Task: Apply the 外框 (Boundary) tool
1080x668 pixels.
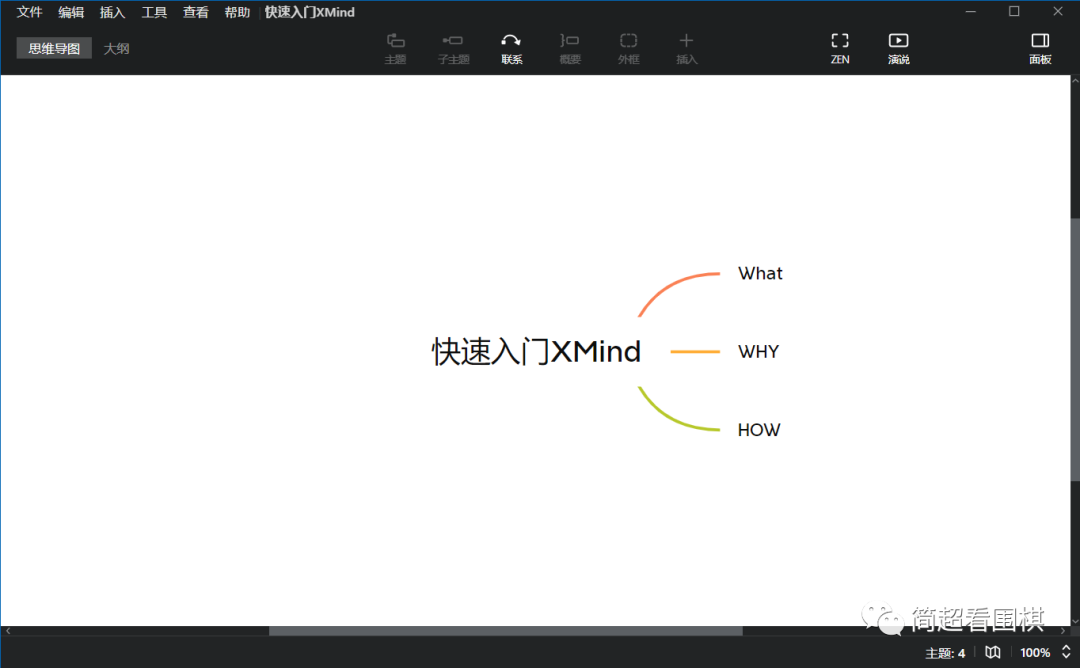Action: [628, 48]
